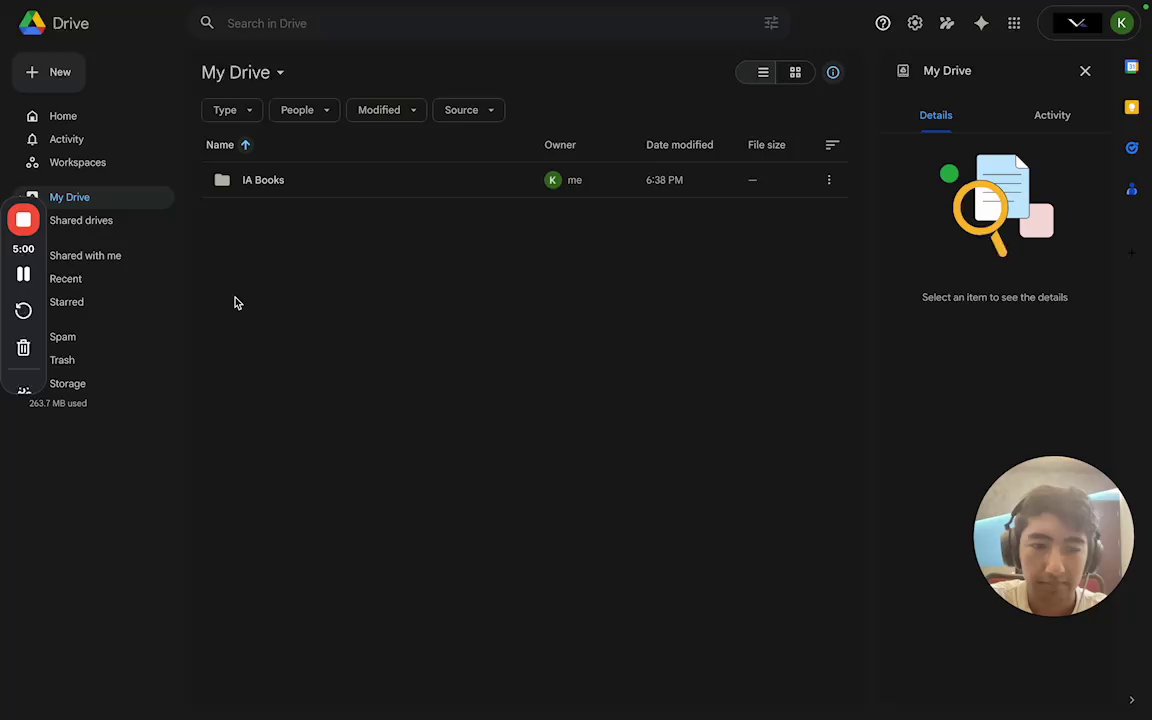This screenshot has height=720, width=1152.
Task: Toggle the details info panel
Action: pyautogui.click(x=833, y=72)
